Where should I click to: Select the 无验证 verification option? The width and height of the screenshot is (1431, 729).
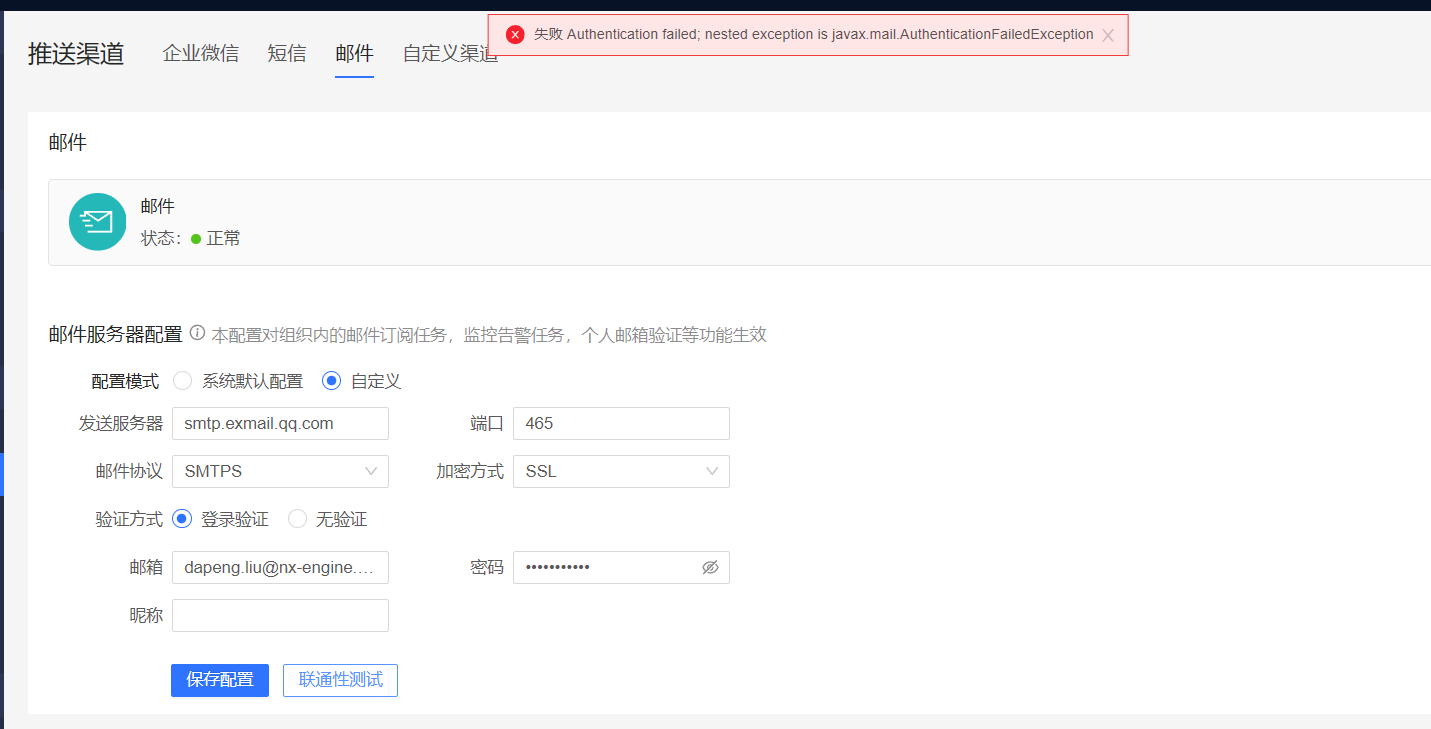click(x=297, y=518)
